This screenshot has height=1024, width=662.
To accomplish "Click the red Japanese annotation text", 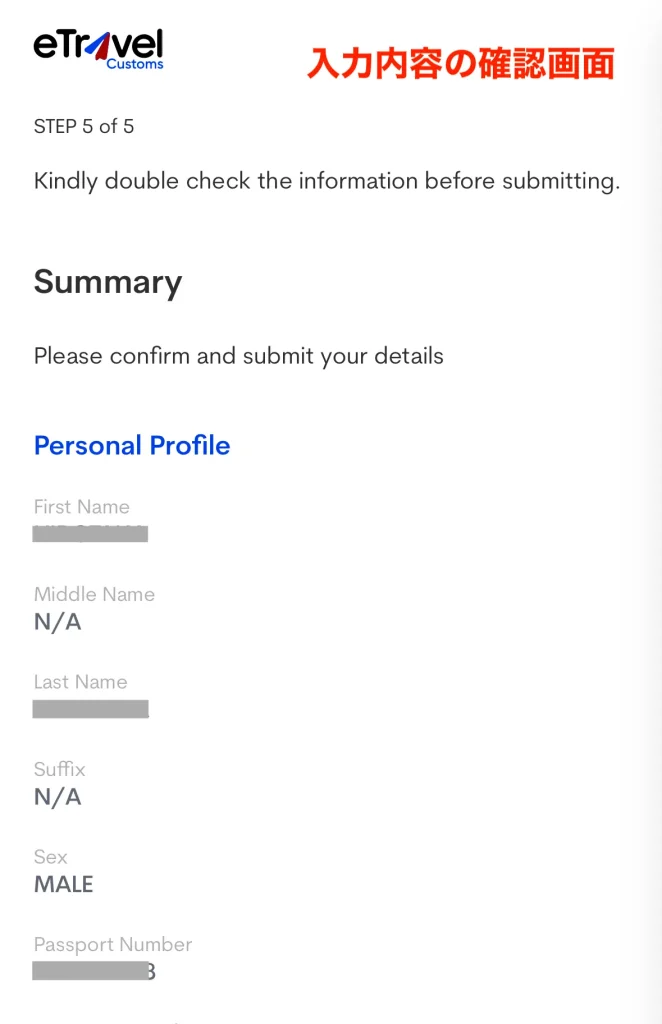I will point(460,64).
